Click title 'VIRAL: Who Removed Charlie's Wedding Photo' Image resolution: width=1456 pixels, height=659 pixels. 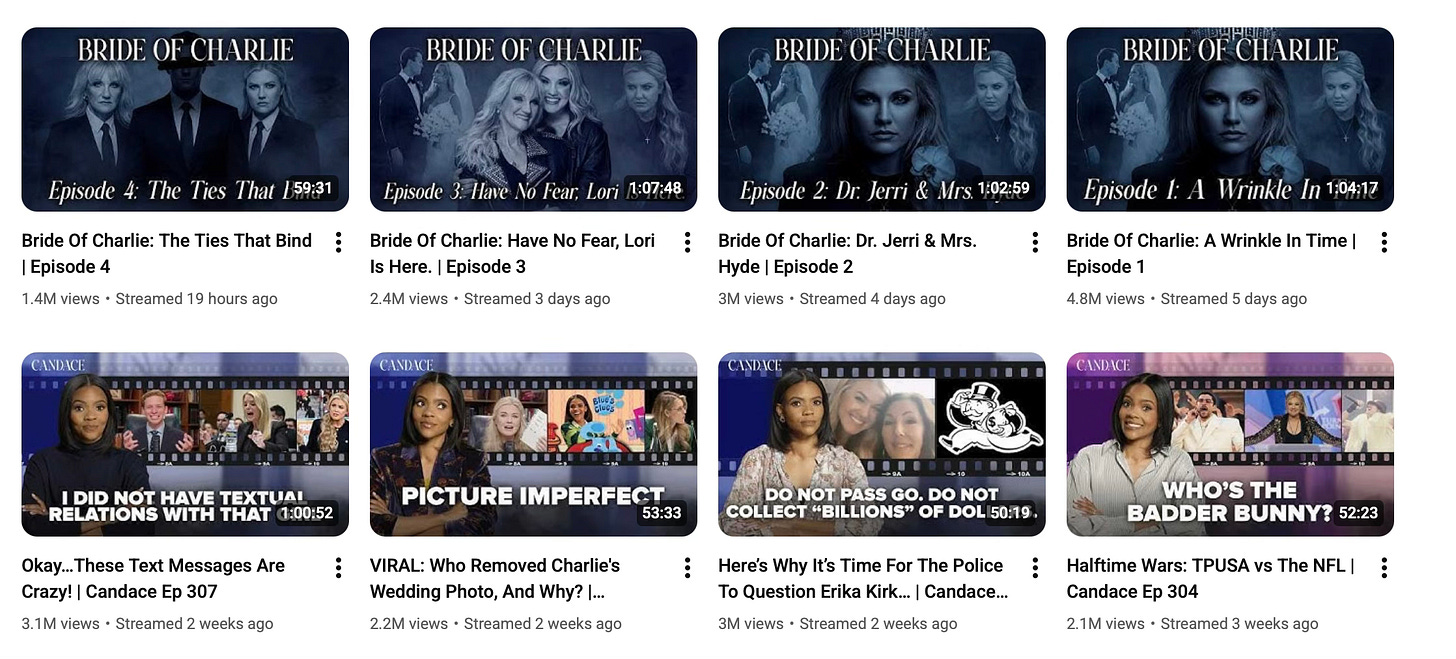(x=495, y=578)
